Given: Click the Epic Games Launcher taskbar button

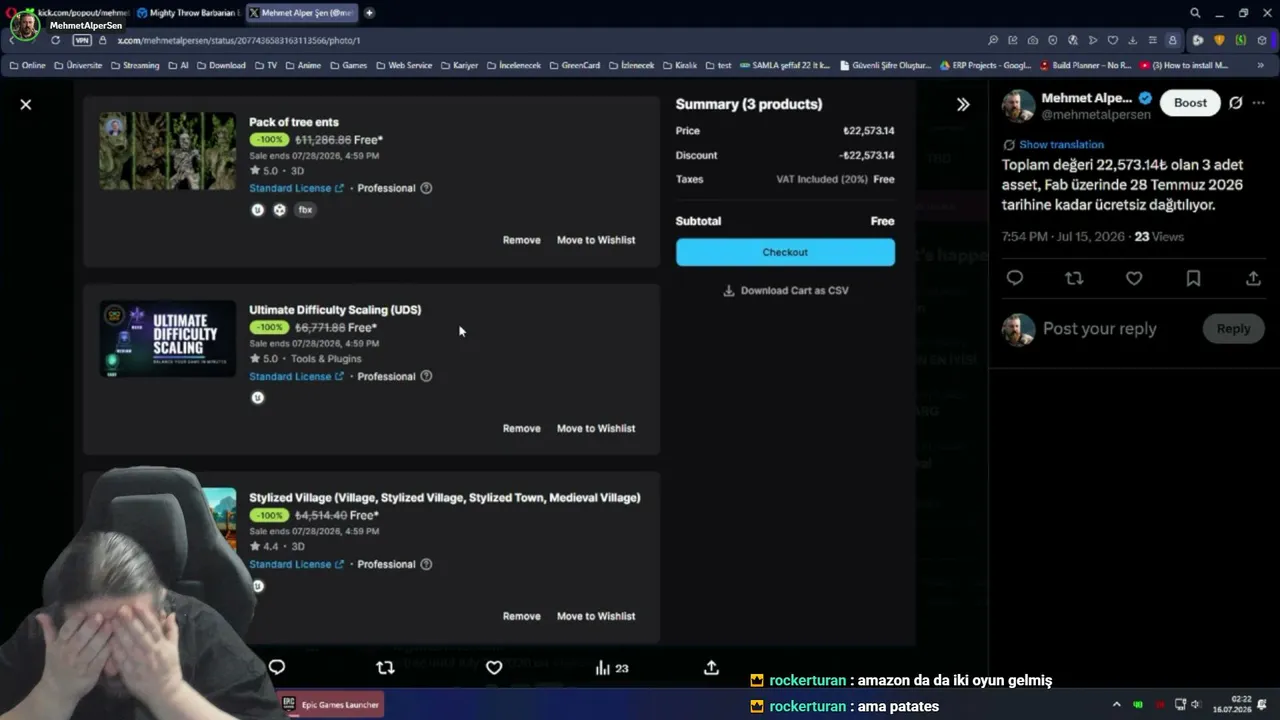Looking at the screenshot, I should pos(331,704).
